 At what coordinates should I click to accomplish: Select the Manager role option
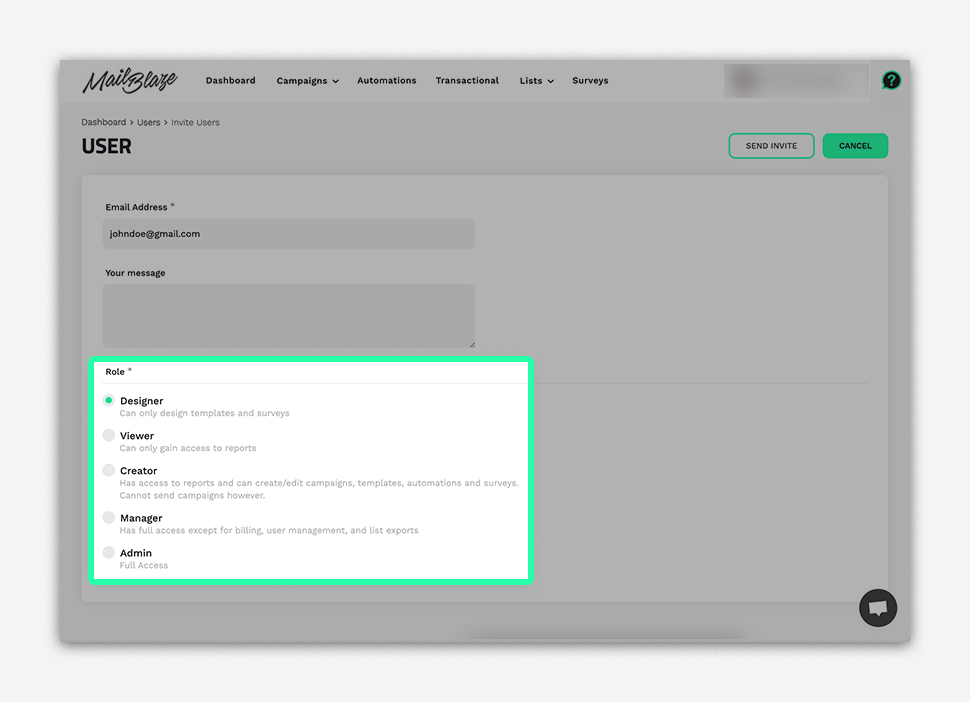click(x=109, y=518)
